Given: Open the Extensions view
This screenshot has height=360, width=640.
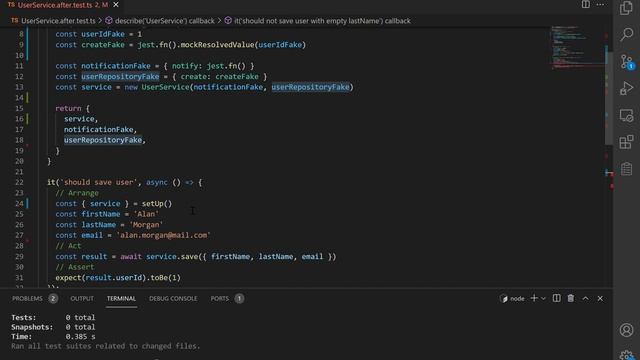Looking at the screenshot, I should pos(626,142).
